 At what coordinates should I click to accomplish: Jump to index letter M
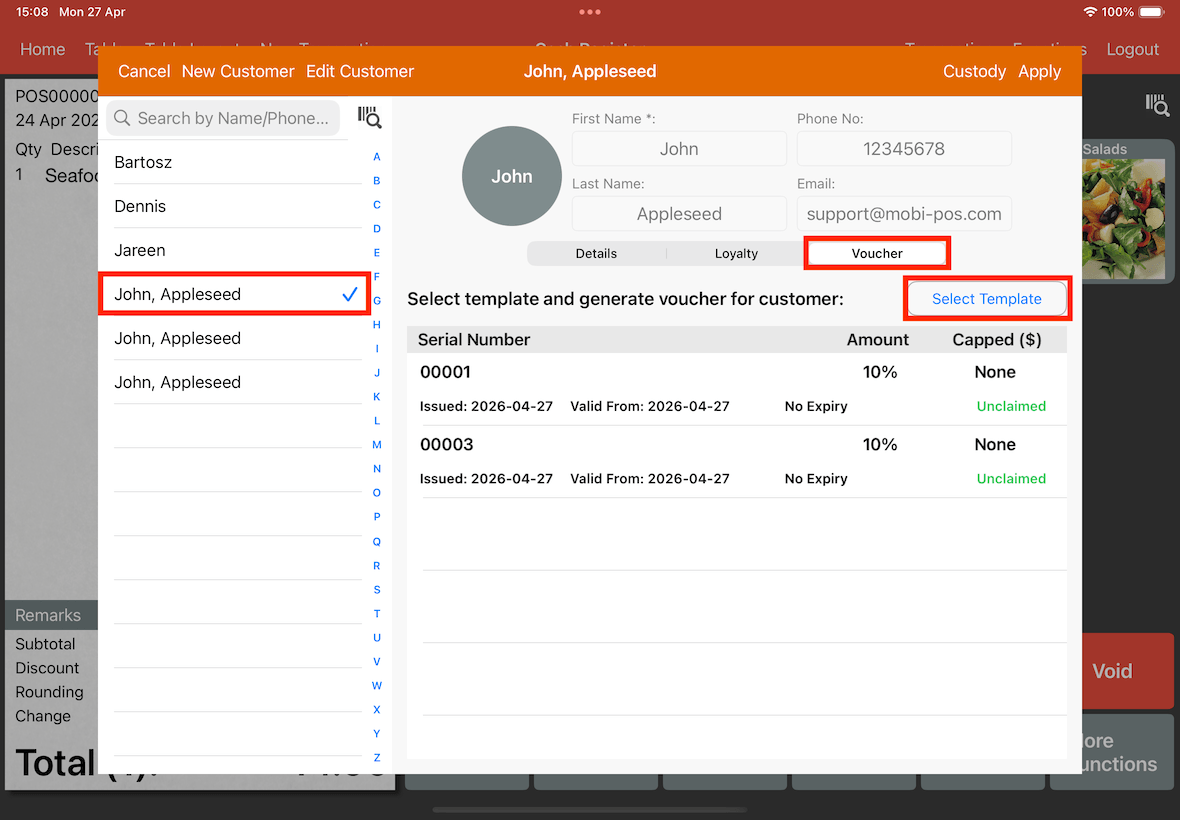(377, 445)
